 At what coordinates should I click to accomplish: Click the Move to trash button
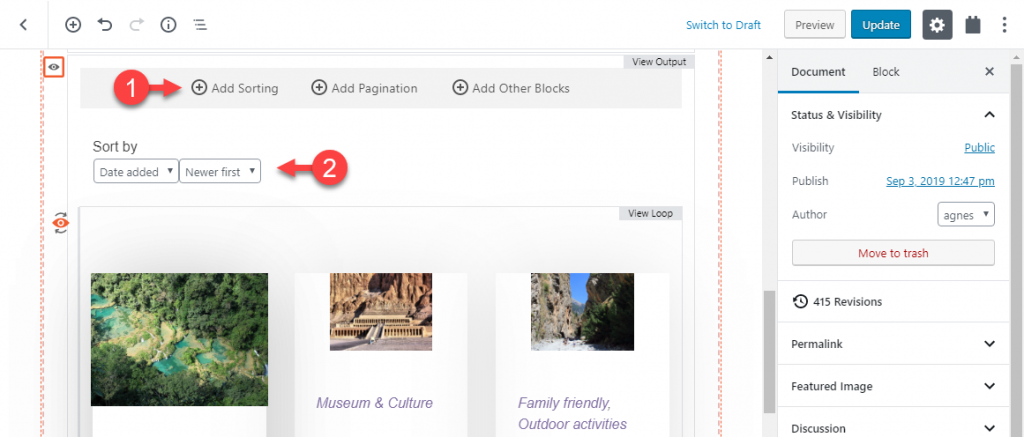tap(893, 253)
